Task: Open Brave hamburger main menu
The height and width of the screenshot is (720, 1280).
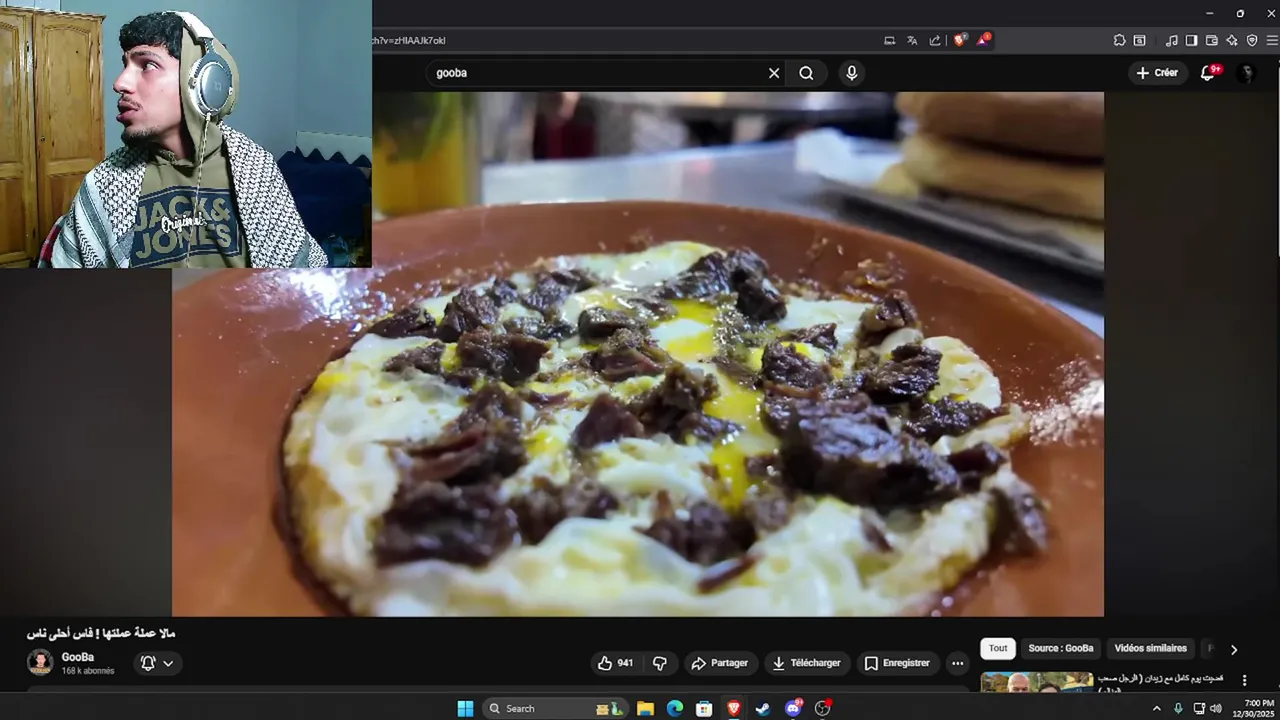Action: point(1272,41)
